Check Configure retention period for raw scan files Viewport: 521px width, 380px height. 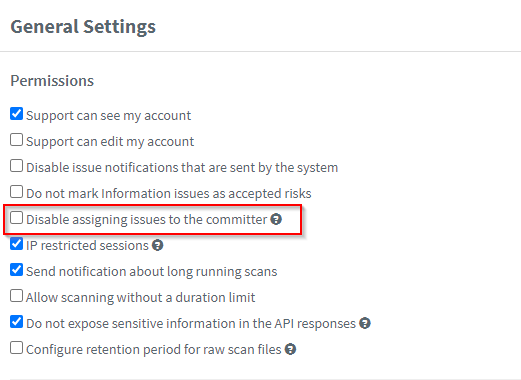point(16,348)
